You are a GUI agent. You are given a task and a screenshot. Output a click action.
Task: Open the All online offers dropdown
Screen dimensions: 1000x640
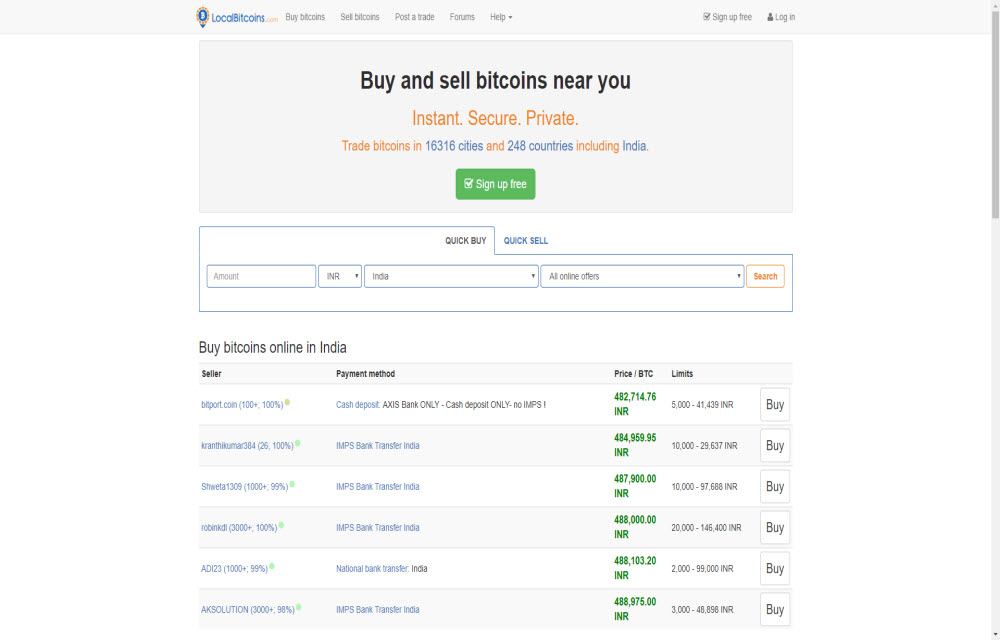pos(642,277)
